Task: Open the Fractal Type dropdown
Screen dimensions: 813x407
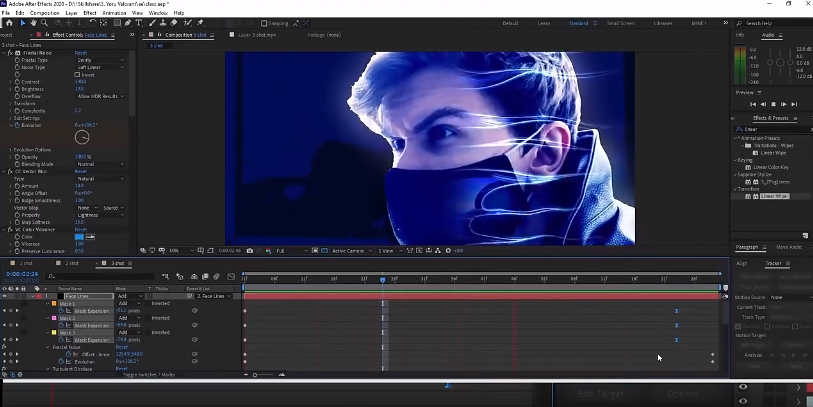Action: pos(100,60)
